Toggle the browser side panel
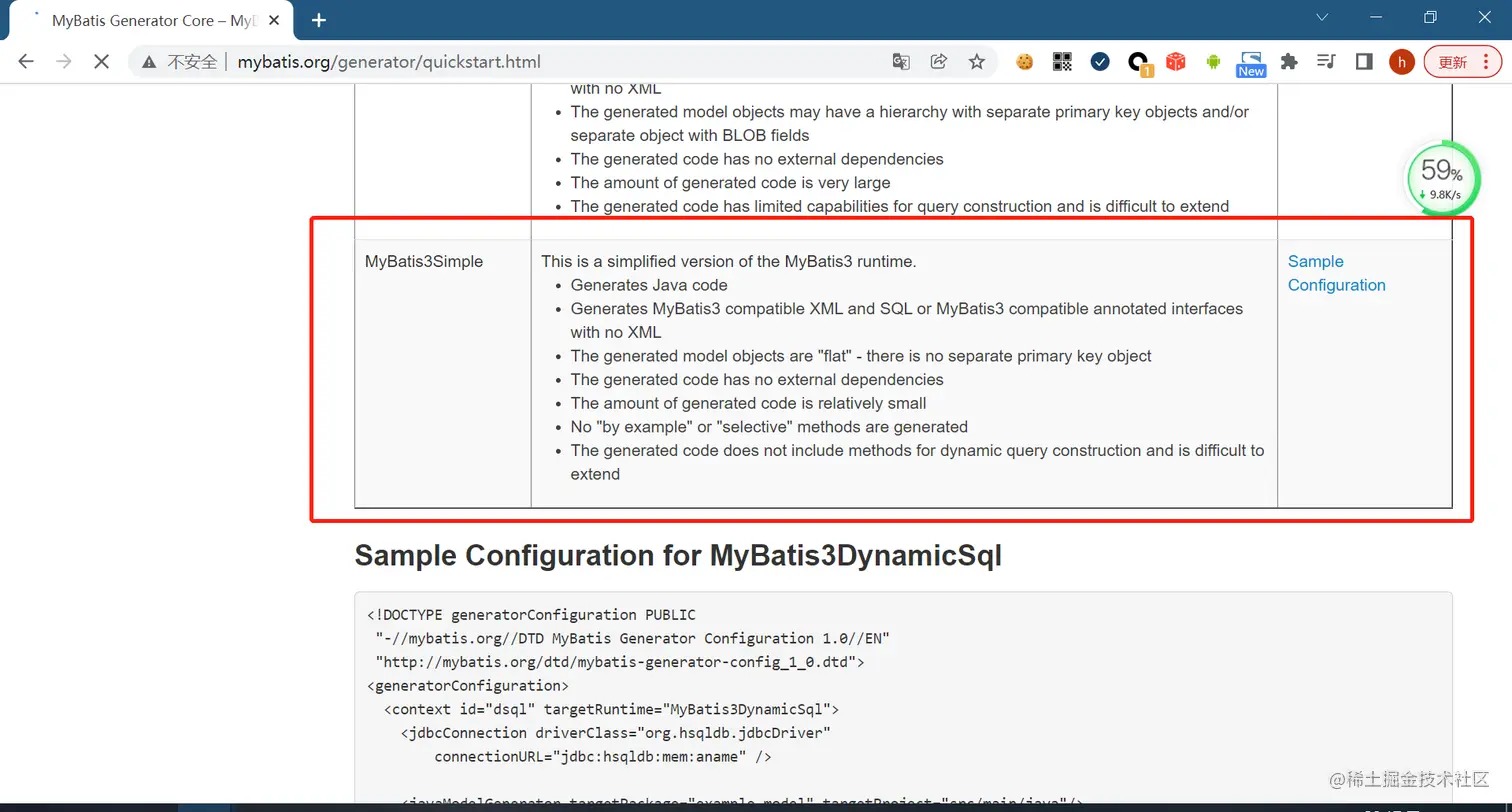Screen dimensions: 1512x812 (x=1364, y=62)
